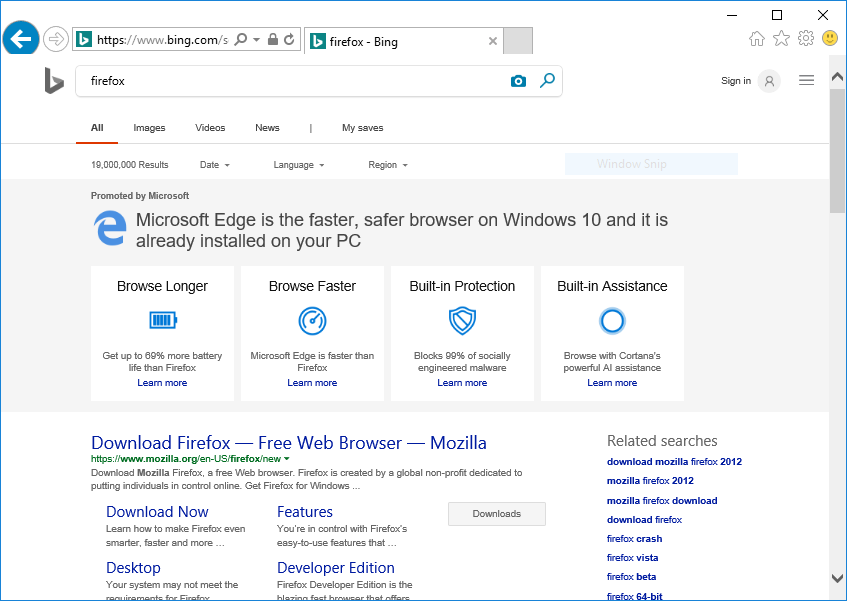Click the feedback smiley face icon

[830, 38]
